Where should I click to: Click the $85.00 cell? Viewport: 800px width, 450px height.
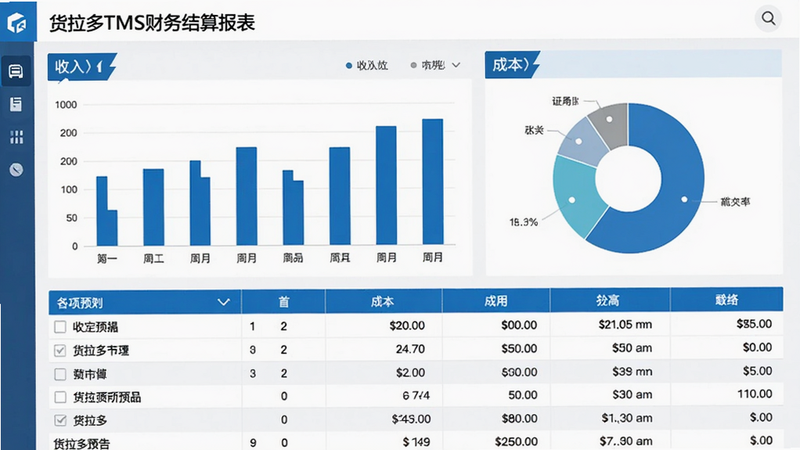[754, 324]
